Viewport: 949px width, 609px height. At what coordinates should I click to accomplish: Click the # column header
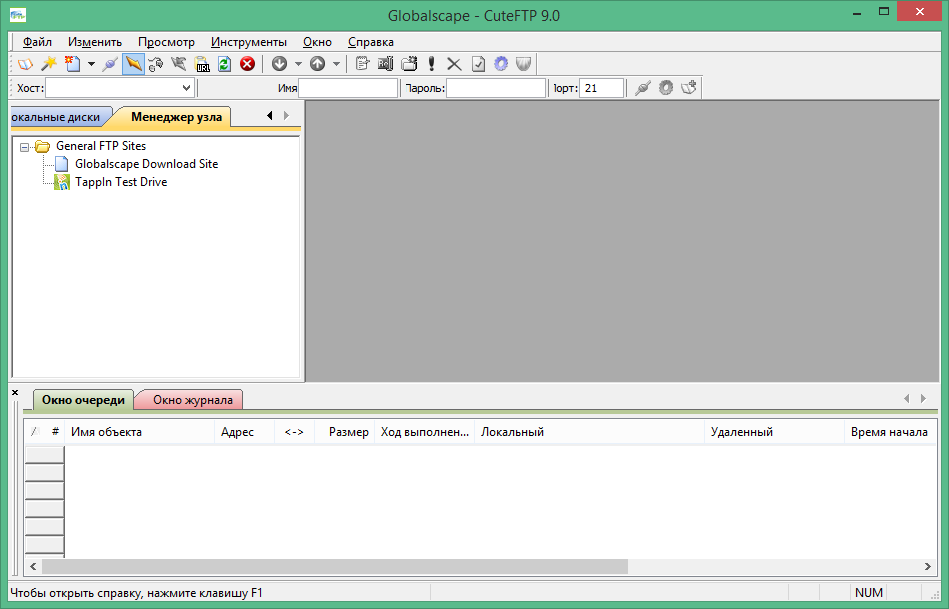coord(55,432)
